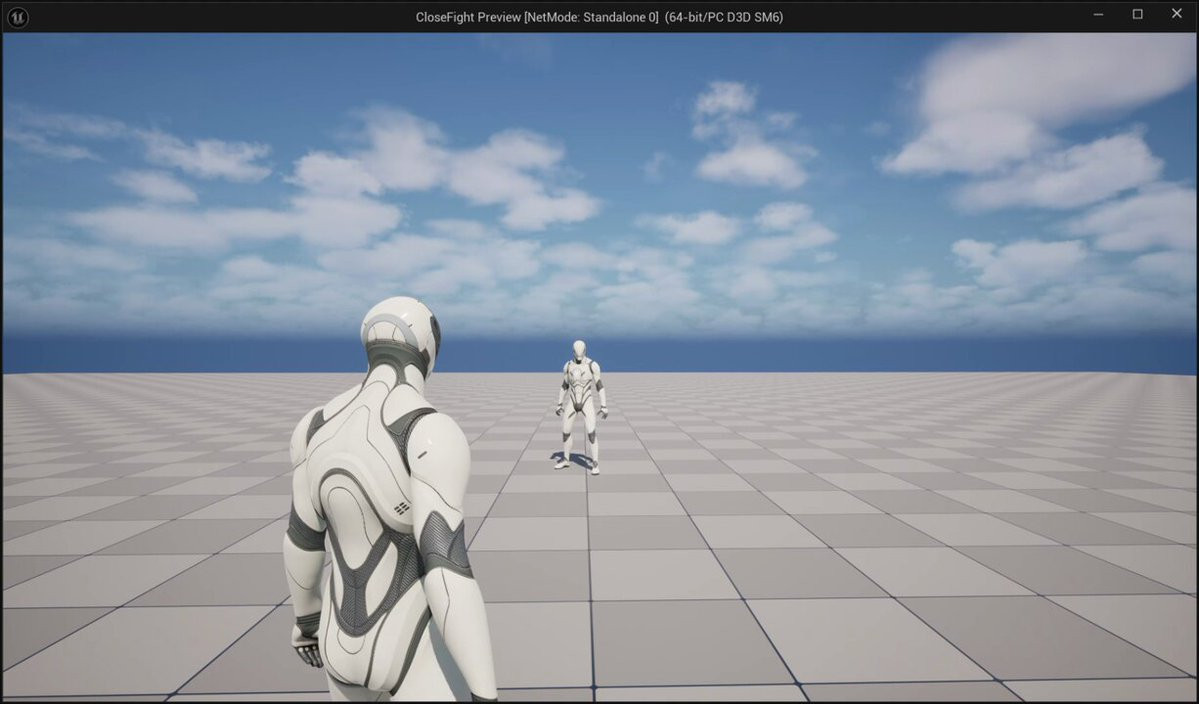Click the distant mannequin character

pyautogui.click(x=580, y=407)
